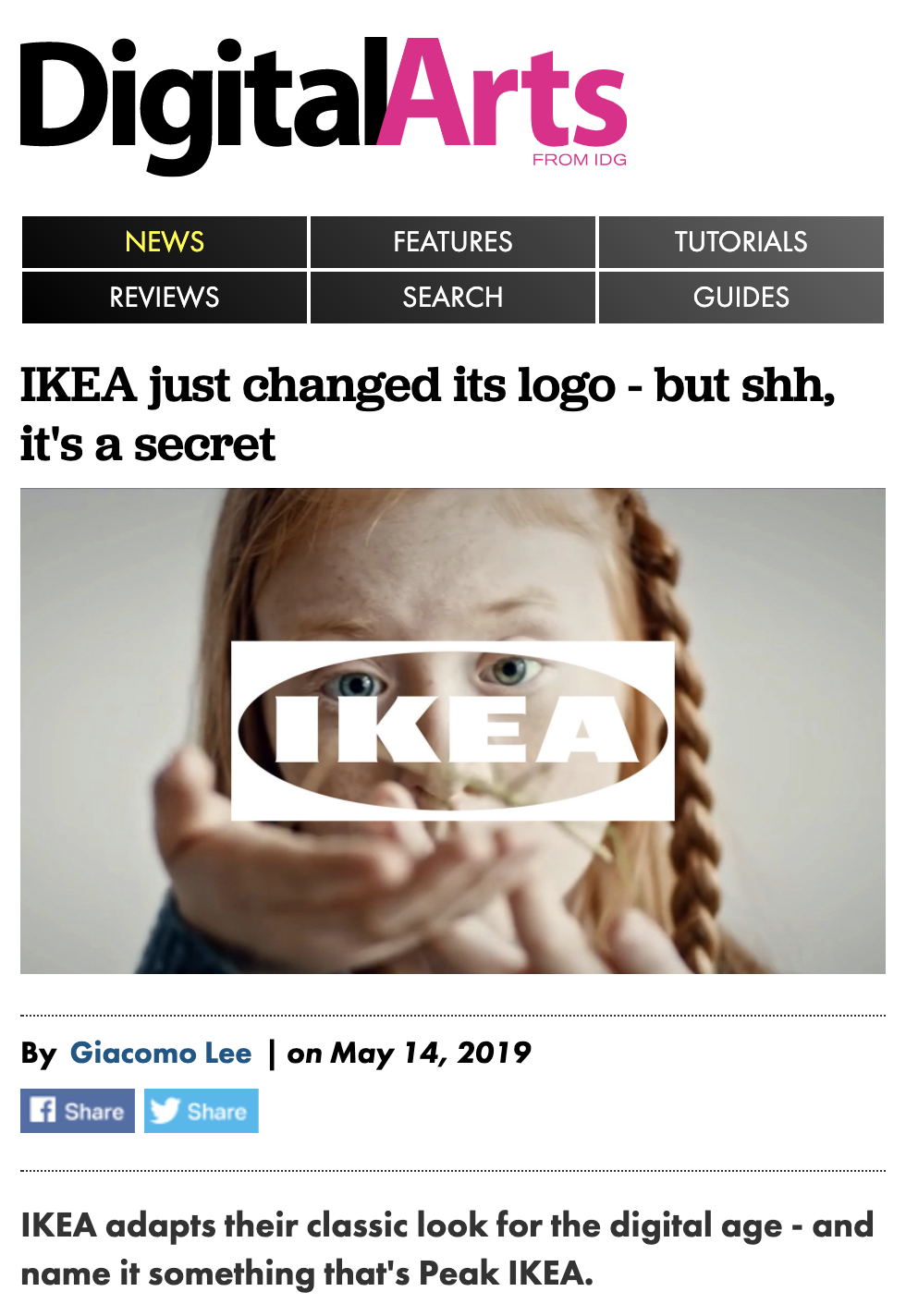Image resolution: width=906 pixels, height=1316 pixels.
Task: Open the SEARCH menu item
Action: point(453,298)
